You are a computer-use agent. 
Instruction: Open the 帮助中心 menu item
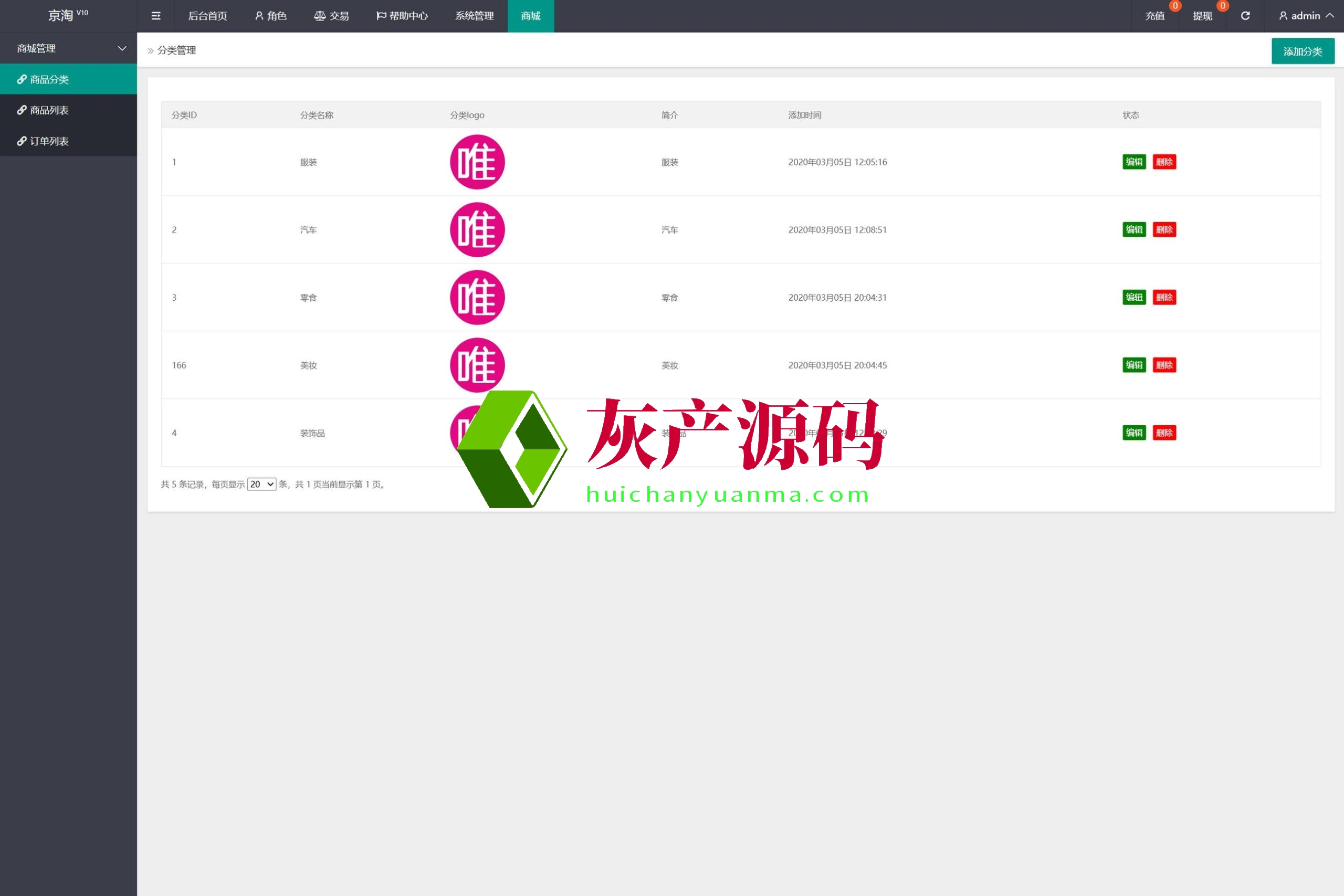pyautogui.click(x=402, y=16)
